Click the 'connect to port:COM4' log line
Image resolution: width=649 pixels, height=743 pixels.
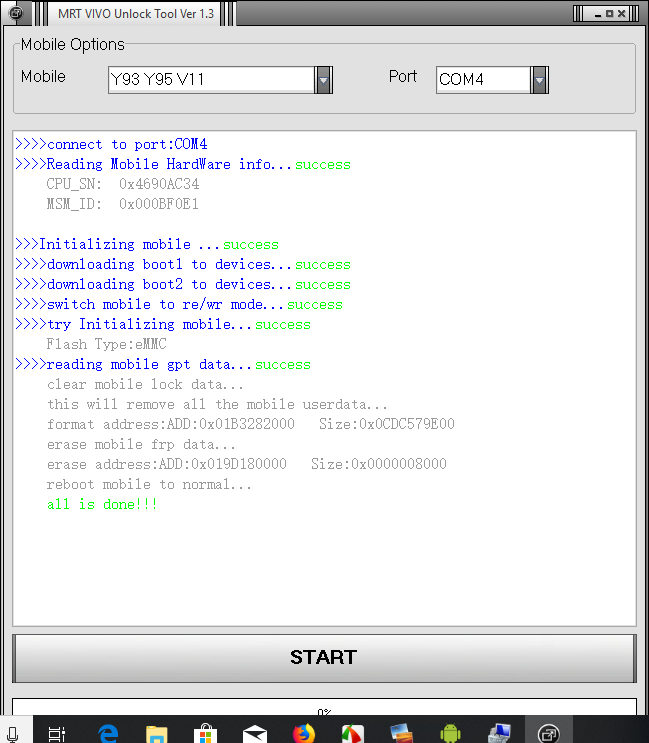click(111, 144)
